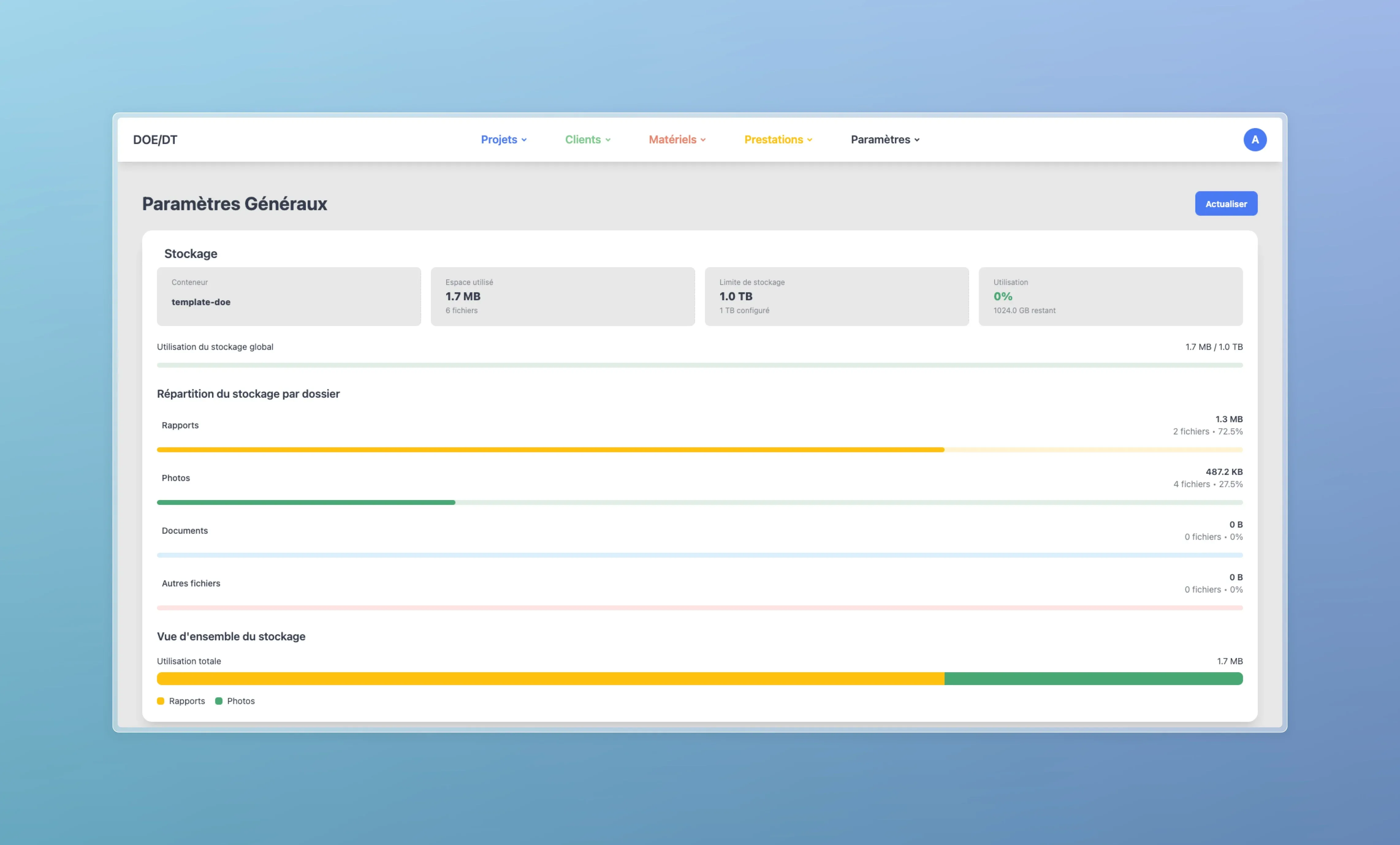This screenshot has width=1400, height=845.
Task: Open the Paramètres menu
Action: click(880, 140)
